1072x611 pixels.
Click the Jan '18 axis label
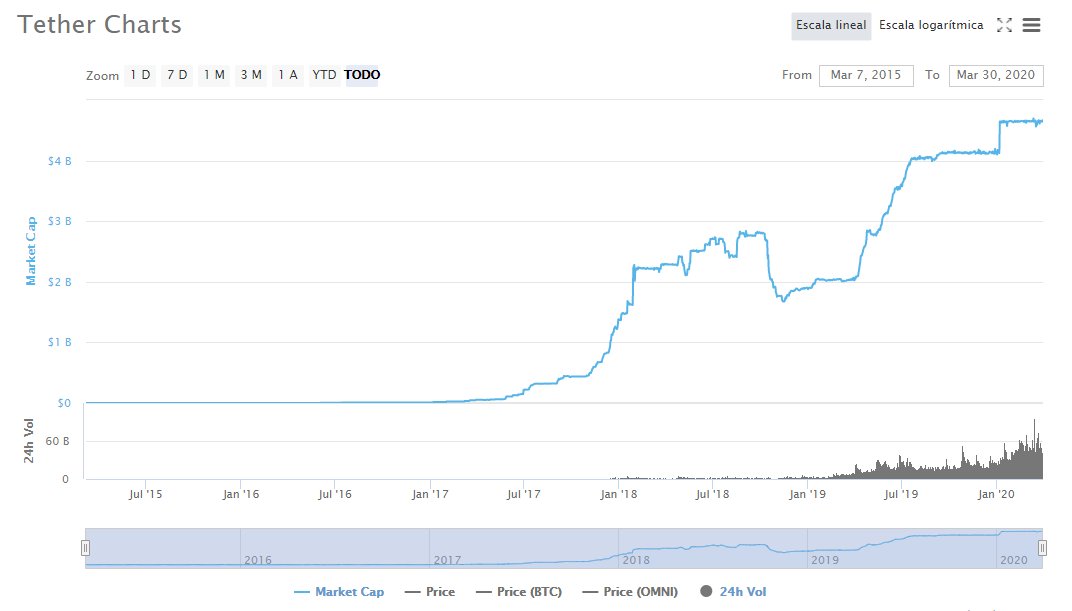(619, 494)
